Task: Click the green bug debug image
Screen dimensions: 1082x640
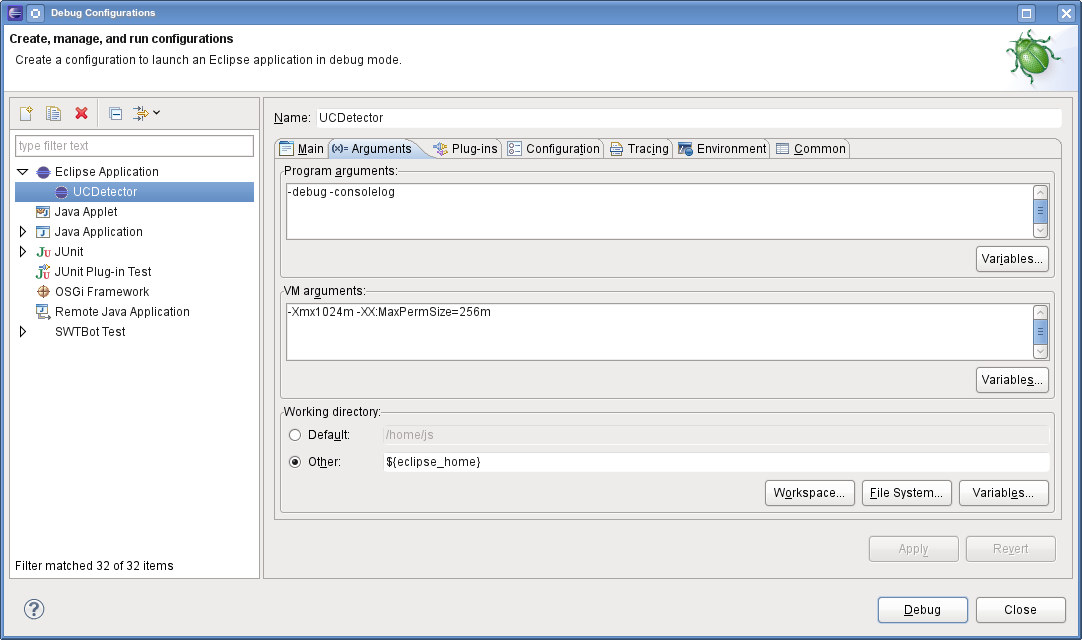Action: [x=1034, y=57]
